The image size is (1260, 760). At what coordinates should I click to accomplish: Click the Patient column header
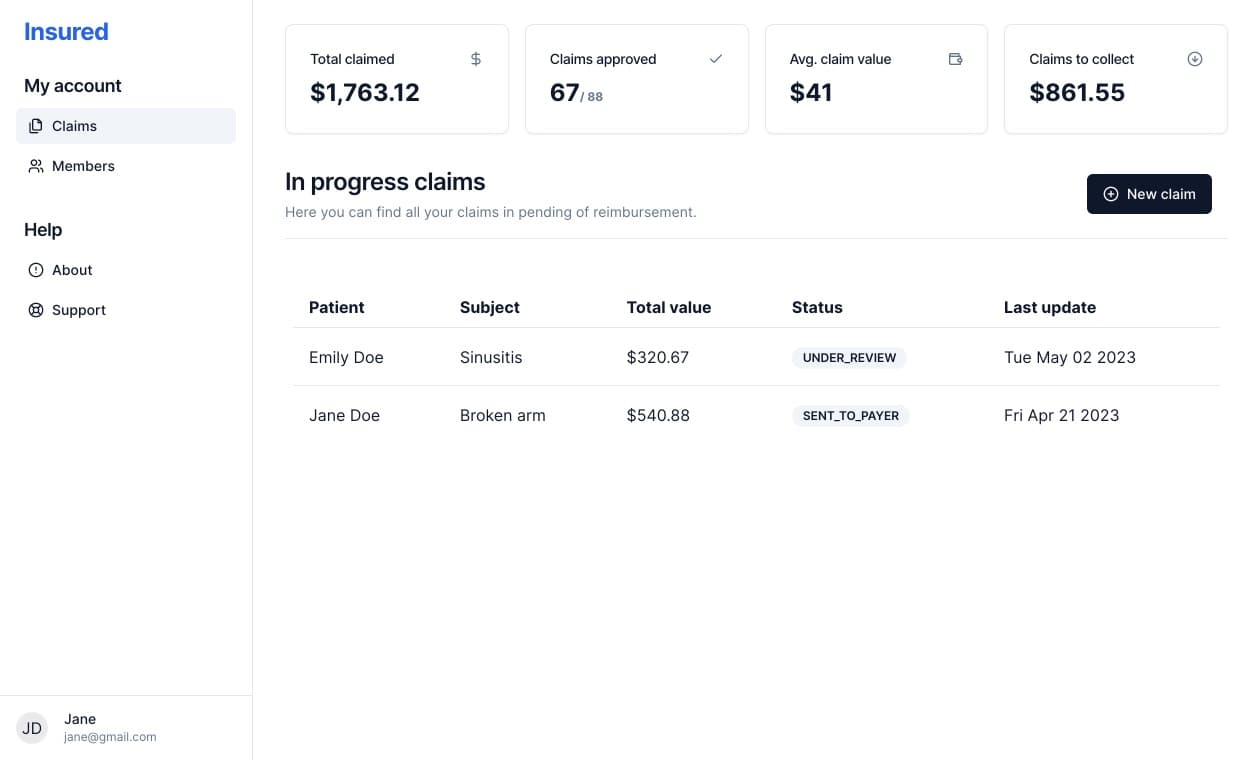pos(336,307)
